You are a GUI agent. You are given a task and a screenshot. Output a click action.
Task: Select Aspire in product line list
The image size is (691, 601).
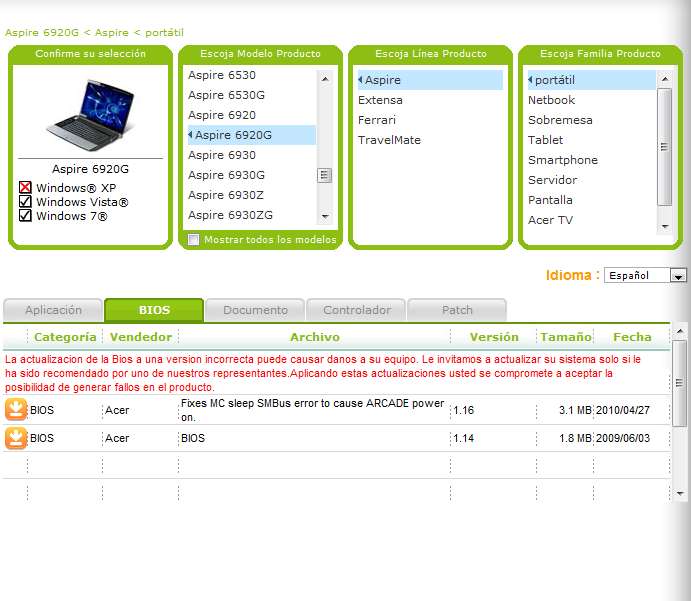pyautogui.click(x=430, y=80)
